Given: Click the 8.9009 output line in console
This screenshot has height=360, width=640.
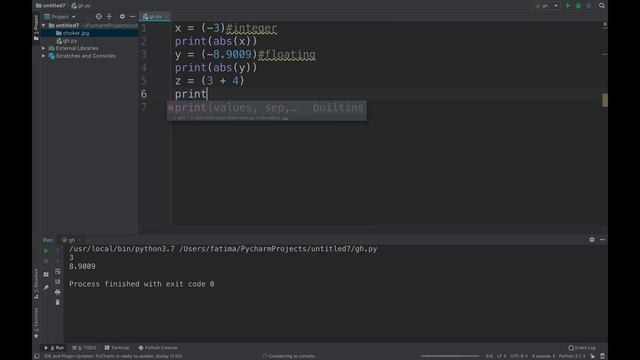Looking at the screenshot, I should (x=82, y=267).
